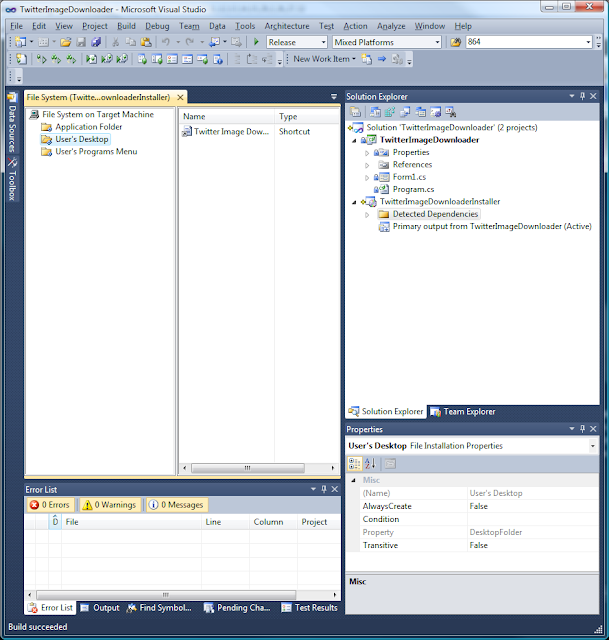The image size is (609, 640).
Task: Toggle auto-hide pin on Solution Explorer
Action: [x=582, y=96]
